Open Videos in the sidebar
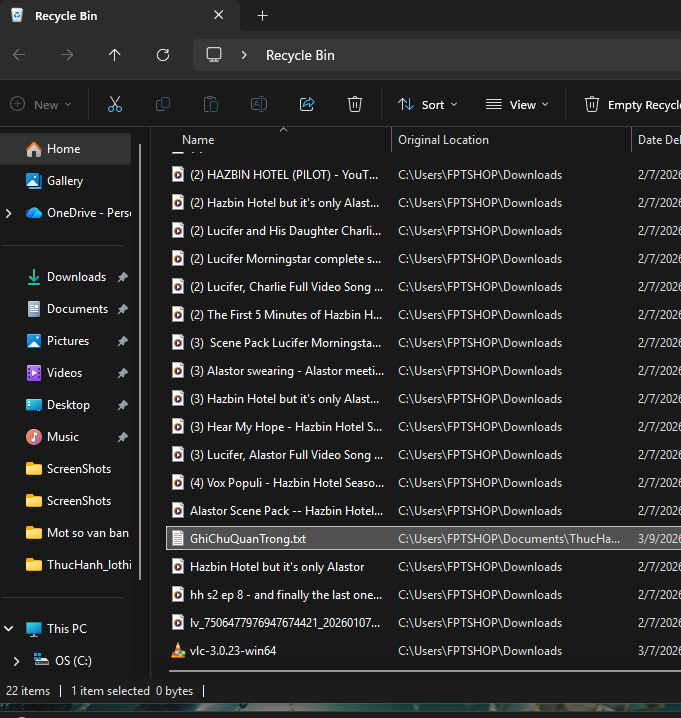 pyautogui.click(x=65, y=373)
